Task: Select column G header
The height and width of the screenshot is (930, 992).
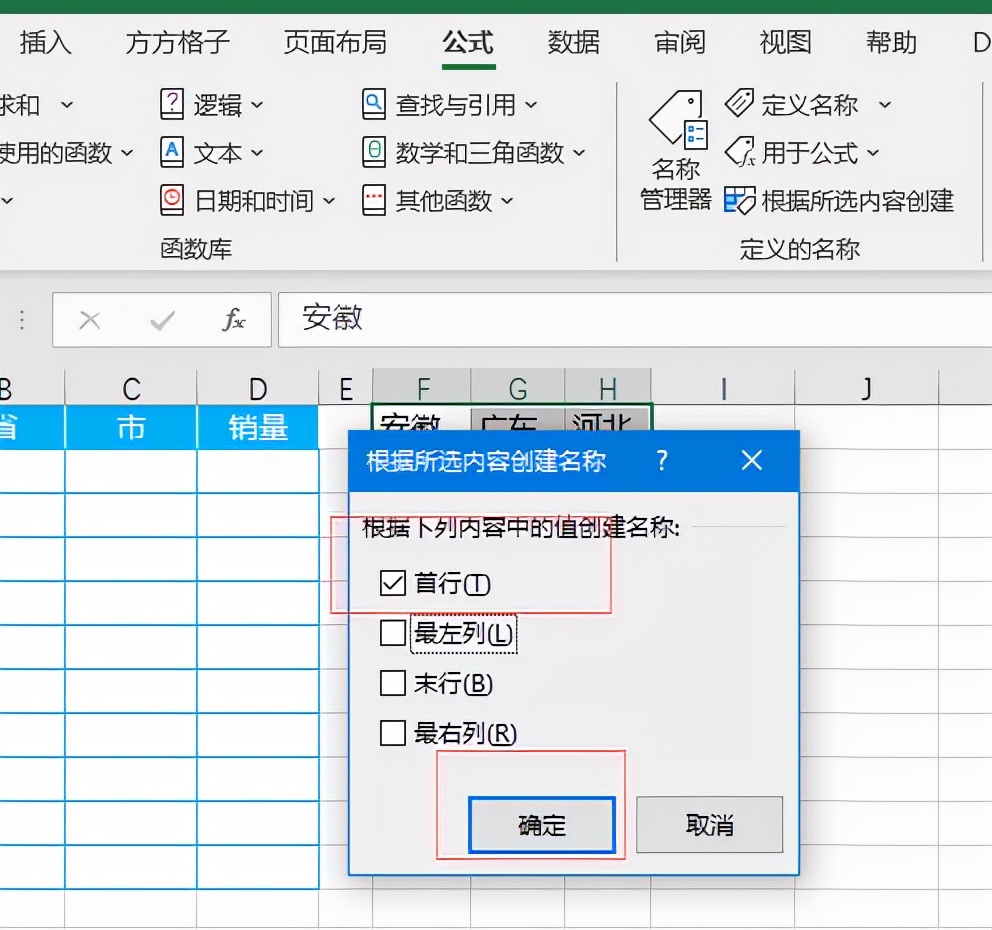Action: (x=518, y=388)
